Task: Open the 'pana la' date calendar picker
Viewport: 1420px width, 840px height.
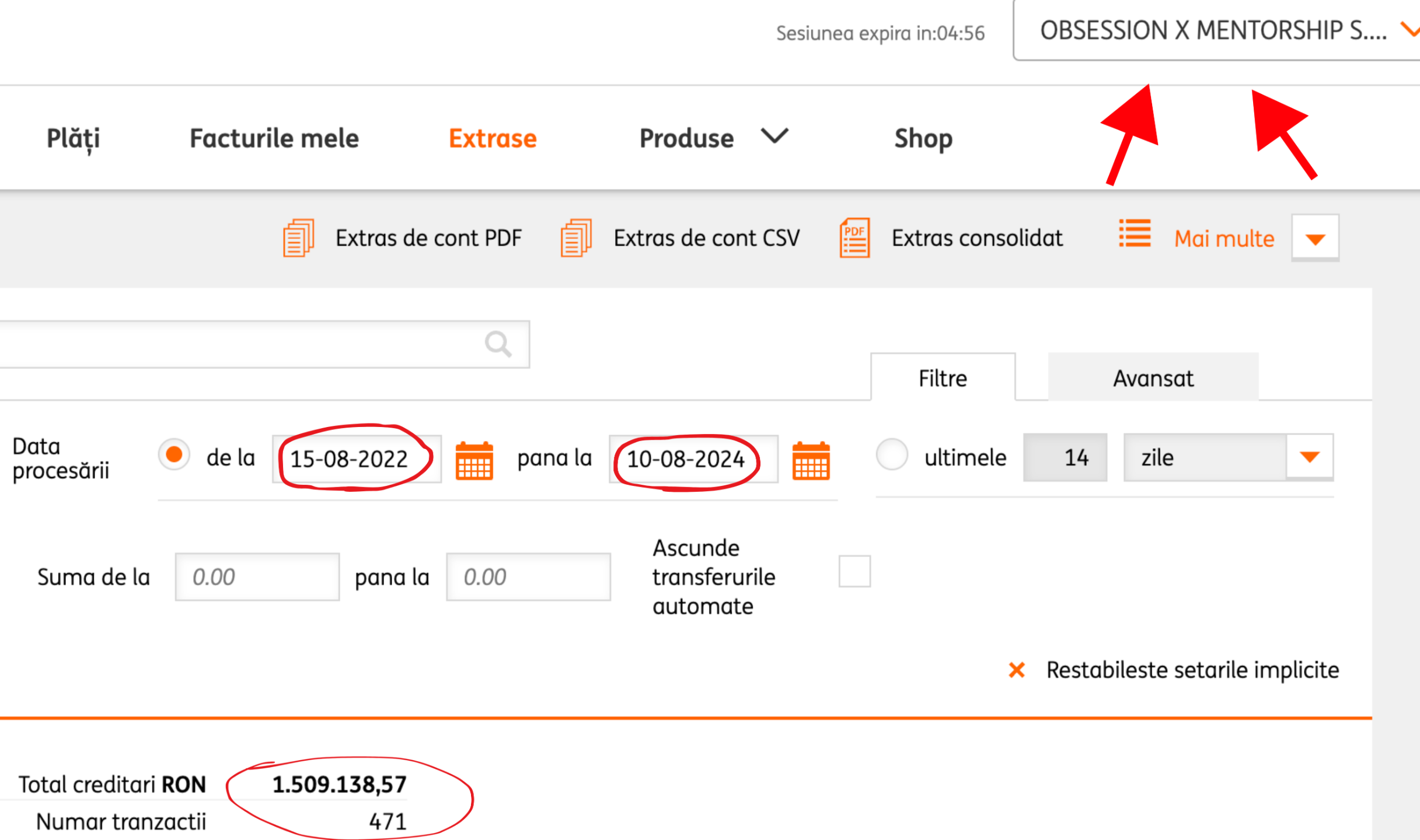Action: point(811,461)
